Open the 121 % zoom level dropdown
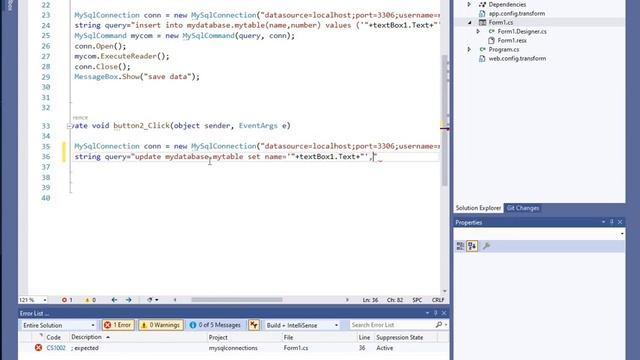The height and width of the screenshot is (360, 640). point(45,300)
